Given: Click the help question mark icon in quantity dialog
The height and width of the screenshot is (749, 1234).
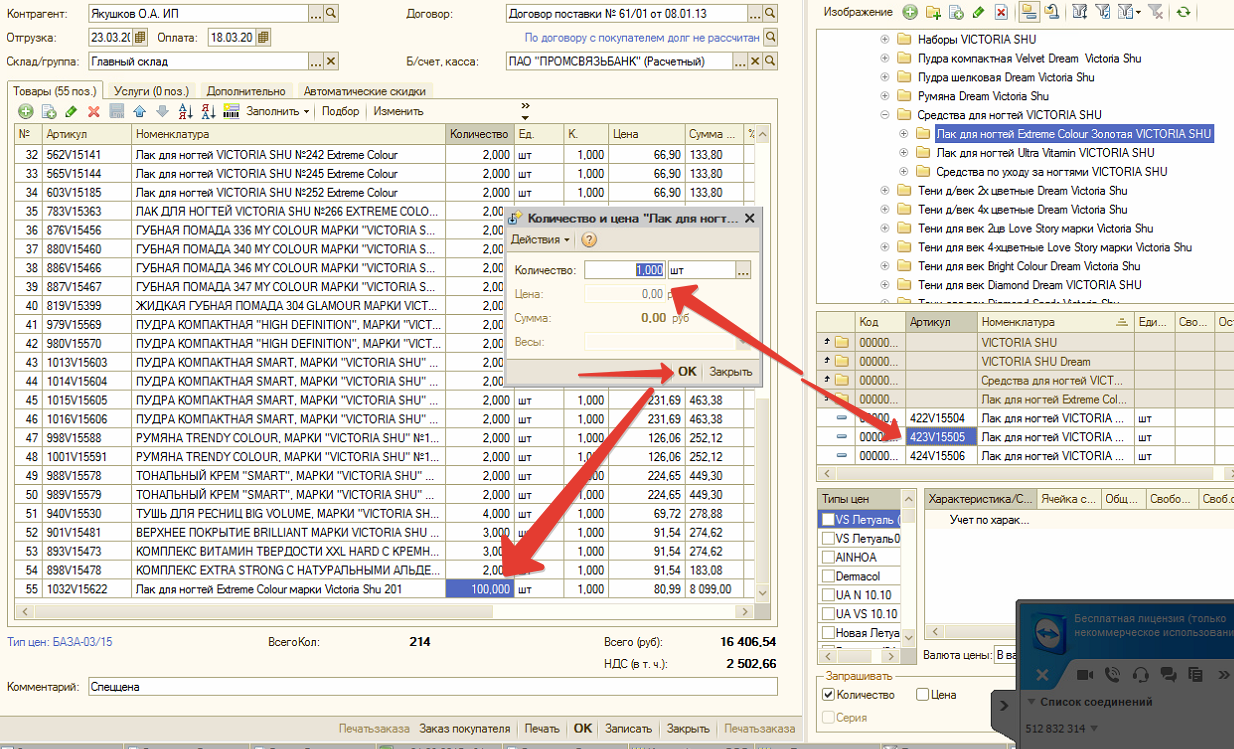Looking at the screenshot, I should (589, 240).
